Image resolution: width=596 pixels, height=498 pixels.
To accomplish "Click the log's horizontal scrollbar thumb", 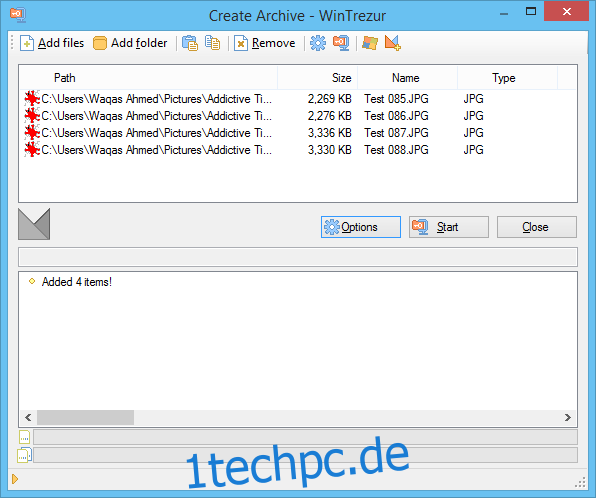I will coord(85,417).
